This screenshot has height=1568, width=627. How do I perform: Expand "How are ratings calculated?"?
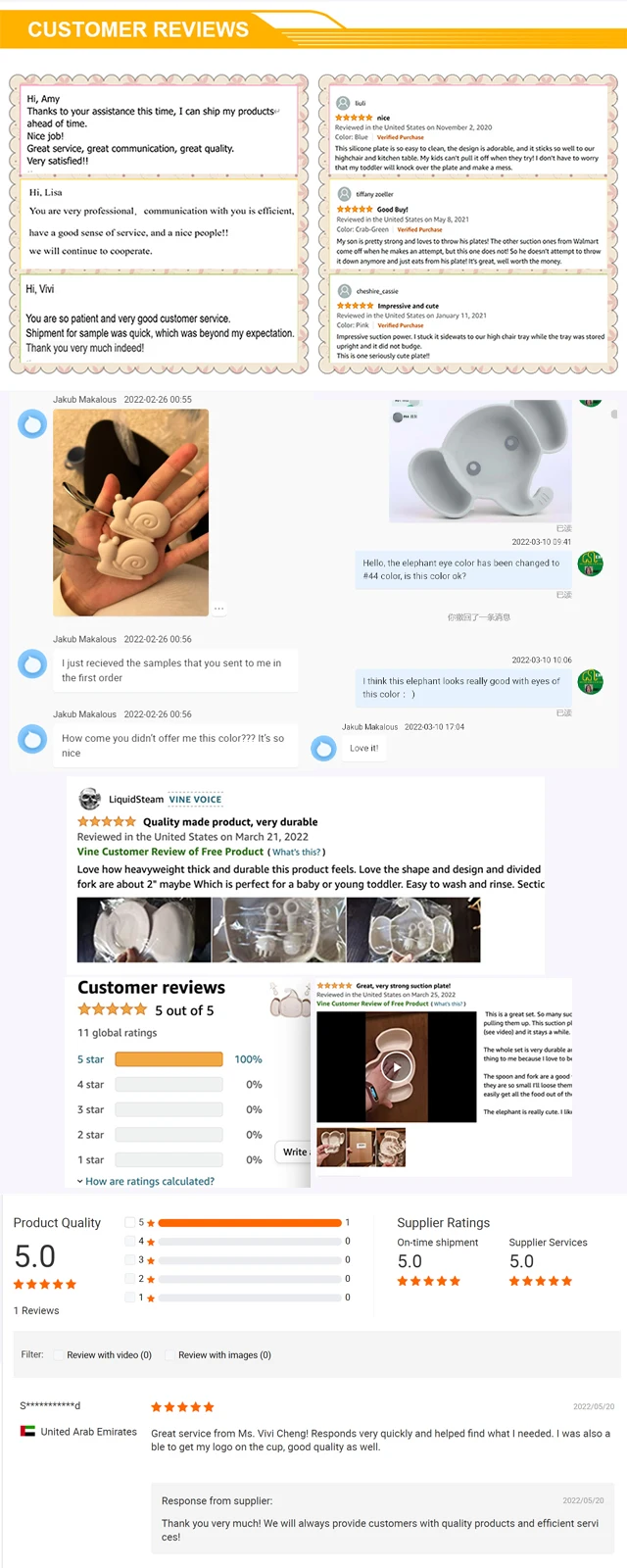point(146,1181)
